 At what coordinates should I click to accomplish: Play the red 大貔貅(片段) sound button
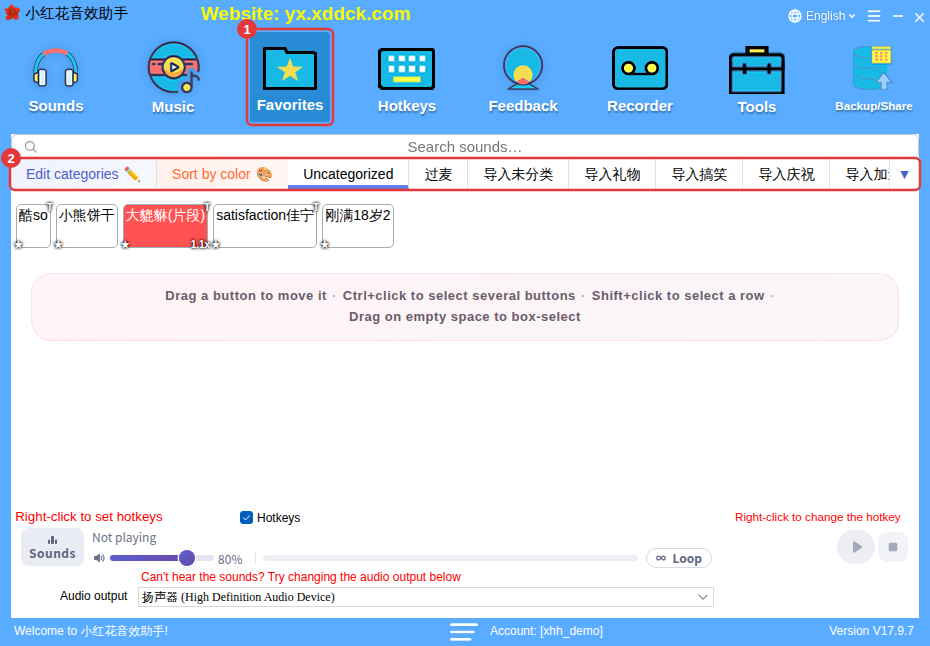coord(165,226)
